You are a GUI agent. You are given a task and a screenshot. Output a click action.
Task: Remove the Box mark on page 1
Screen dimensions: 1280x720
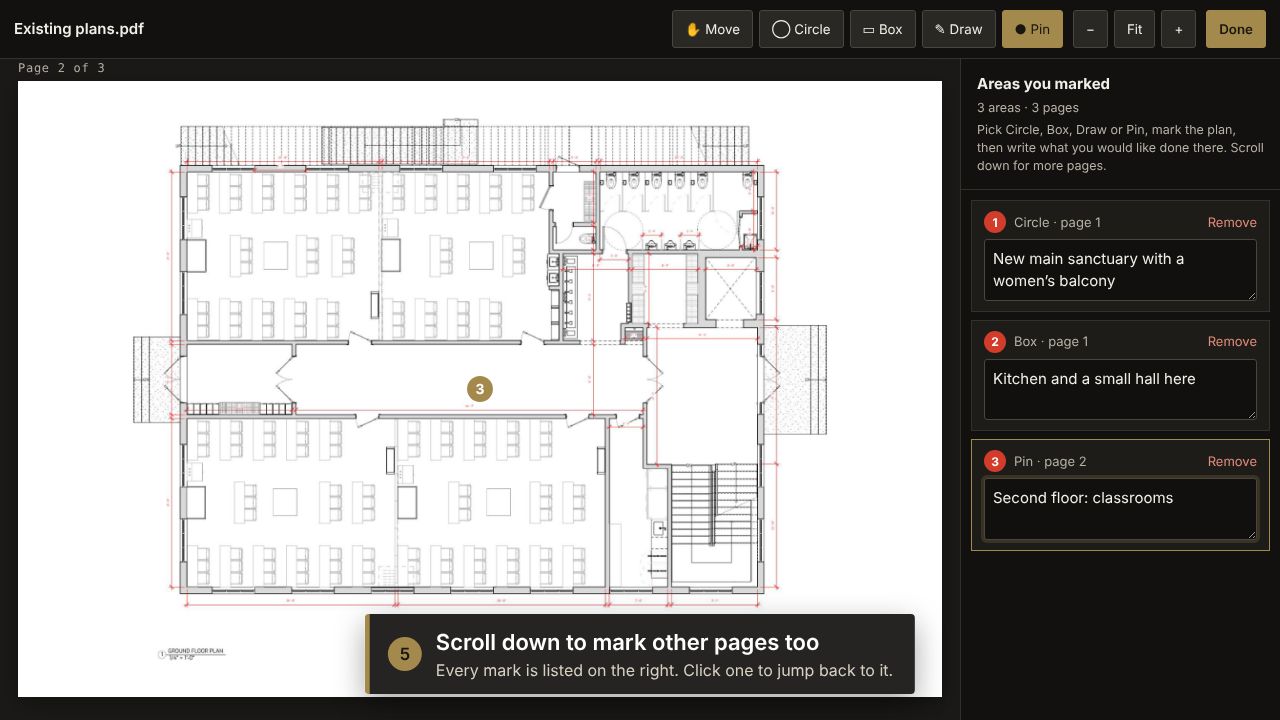(1232, 342)
